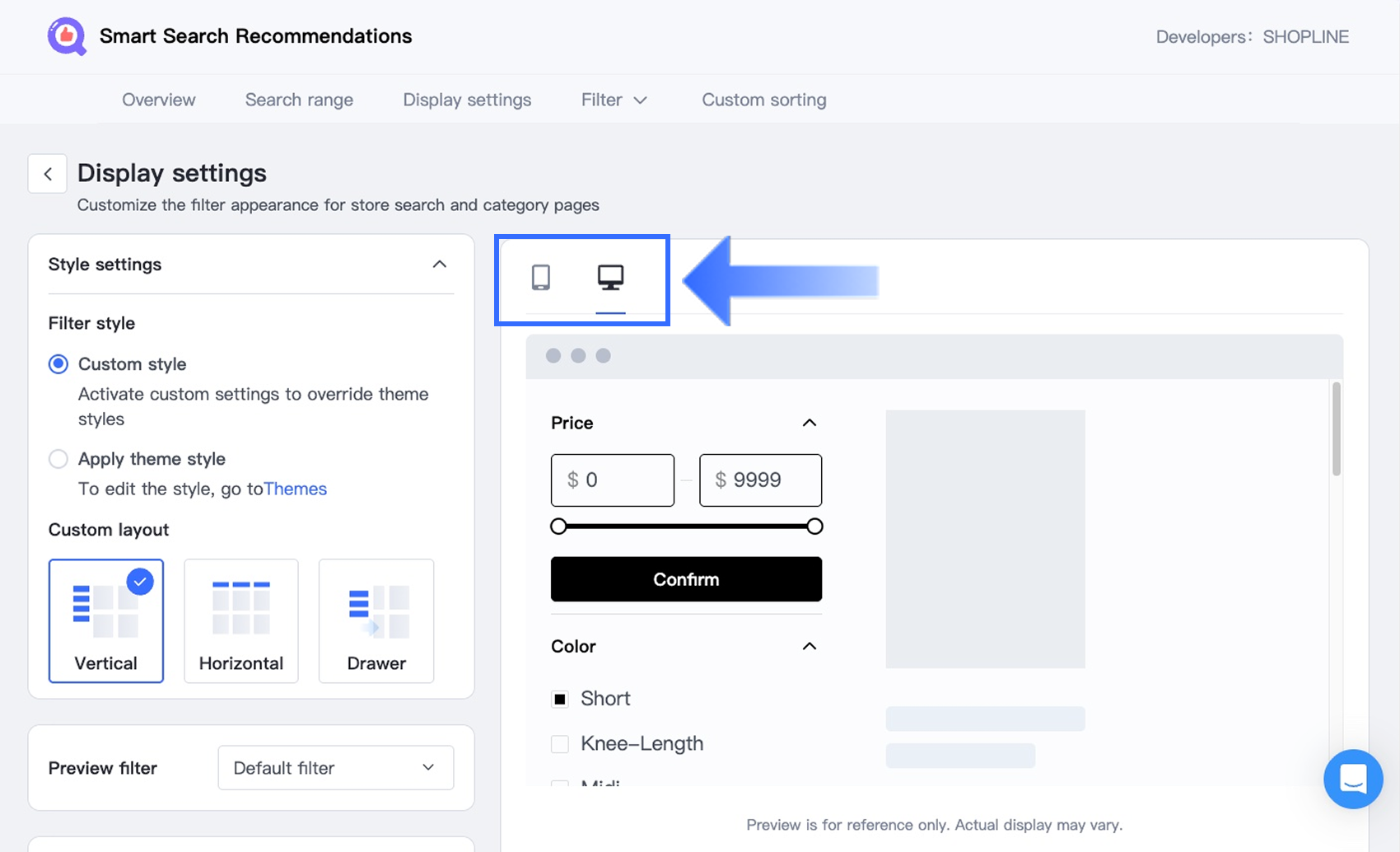The height and width of the screenshot is (852, 1400).
Task: Switch to mobile device preview
Action: coord(540,278)
